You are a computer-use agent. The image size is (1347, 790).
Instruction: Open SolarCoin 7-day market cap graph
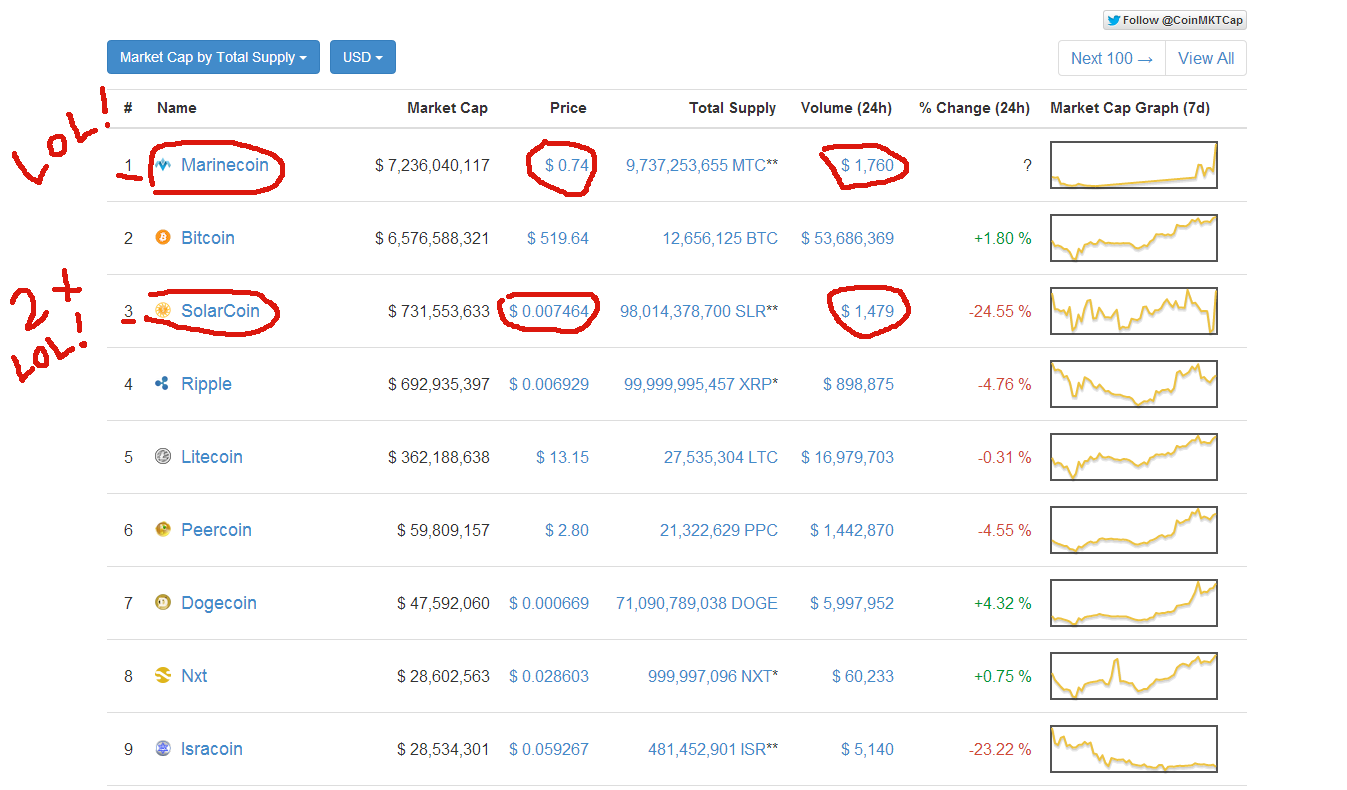[1134, 311]
